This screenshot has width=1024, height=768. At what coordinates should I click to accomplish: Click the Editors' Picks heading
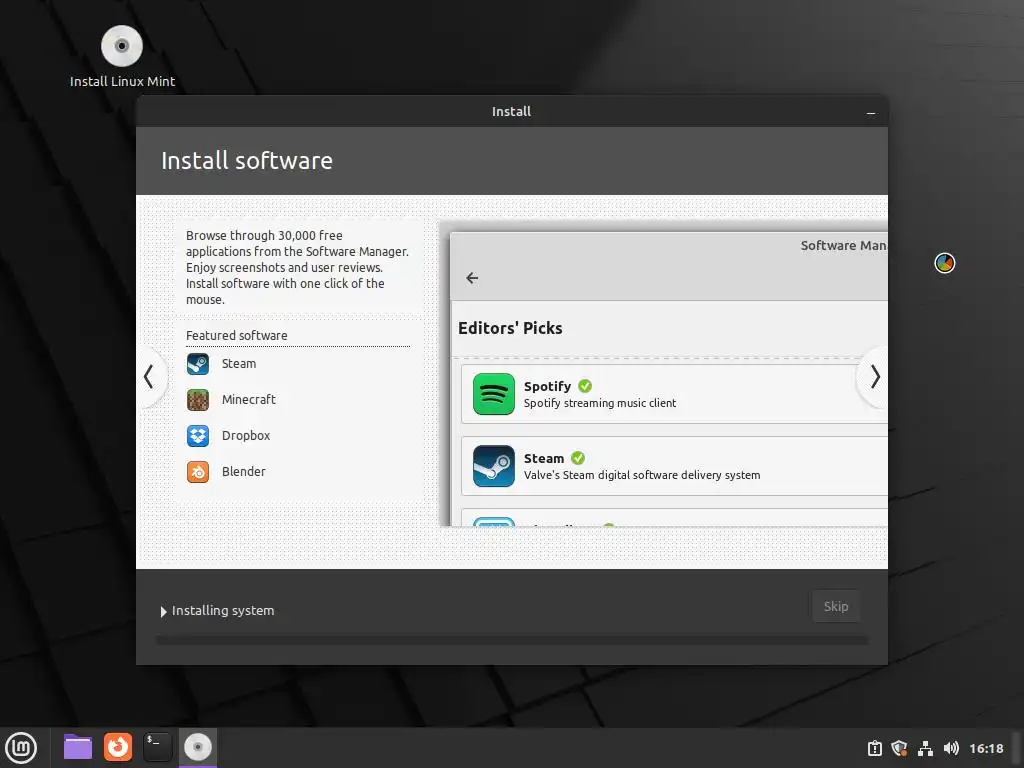coord(510,328)
